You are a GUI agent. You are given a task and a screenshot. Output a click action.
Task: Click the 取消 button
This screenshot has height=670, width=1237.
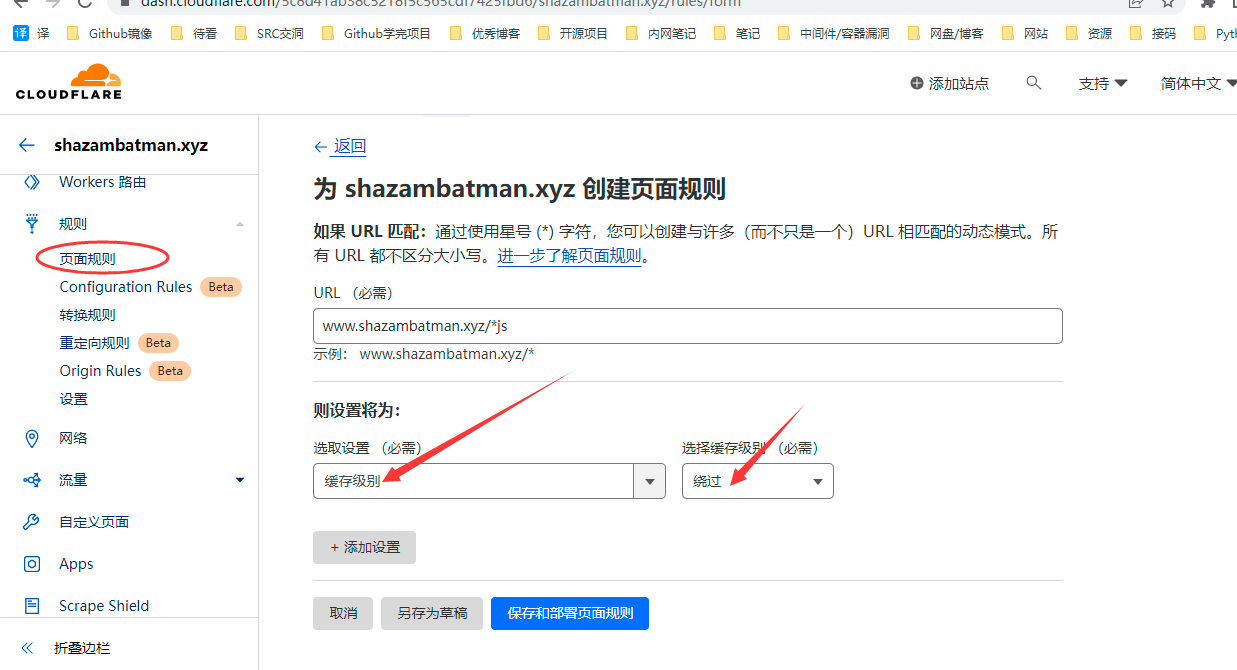(343, 613)
